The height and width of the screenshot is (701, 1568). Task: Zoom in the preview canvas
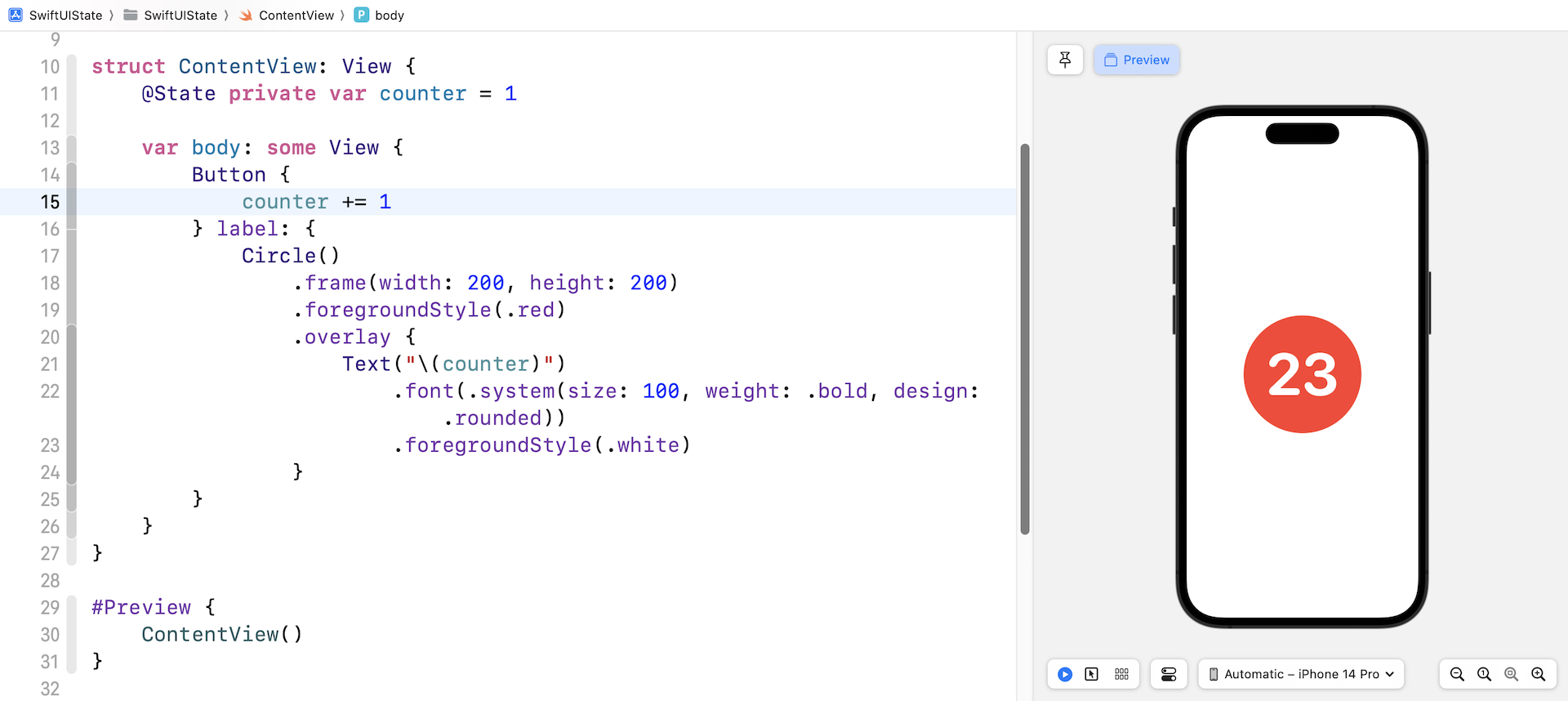[x=1538, y=674]
